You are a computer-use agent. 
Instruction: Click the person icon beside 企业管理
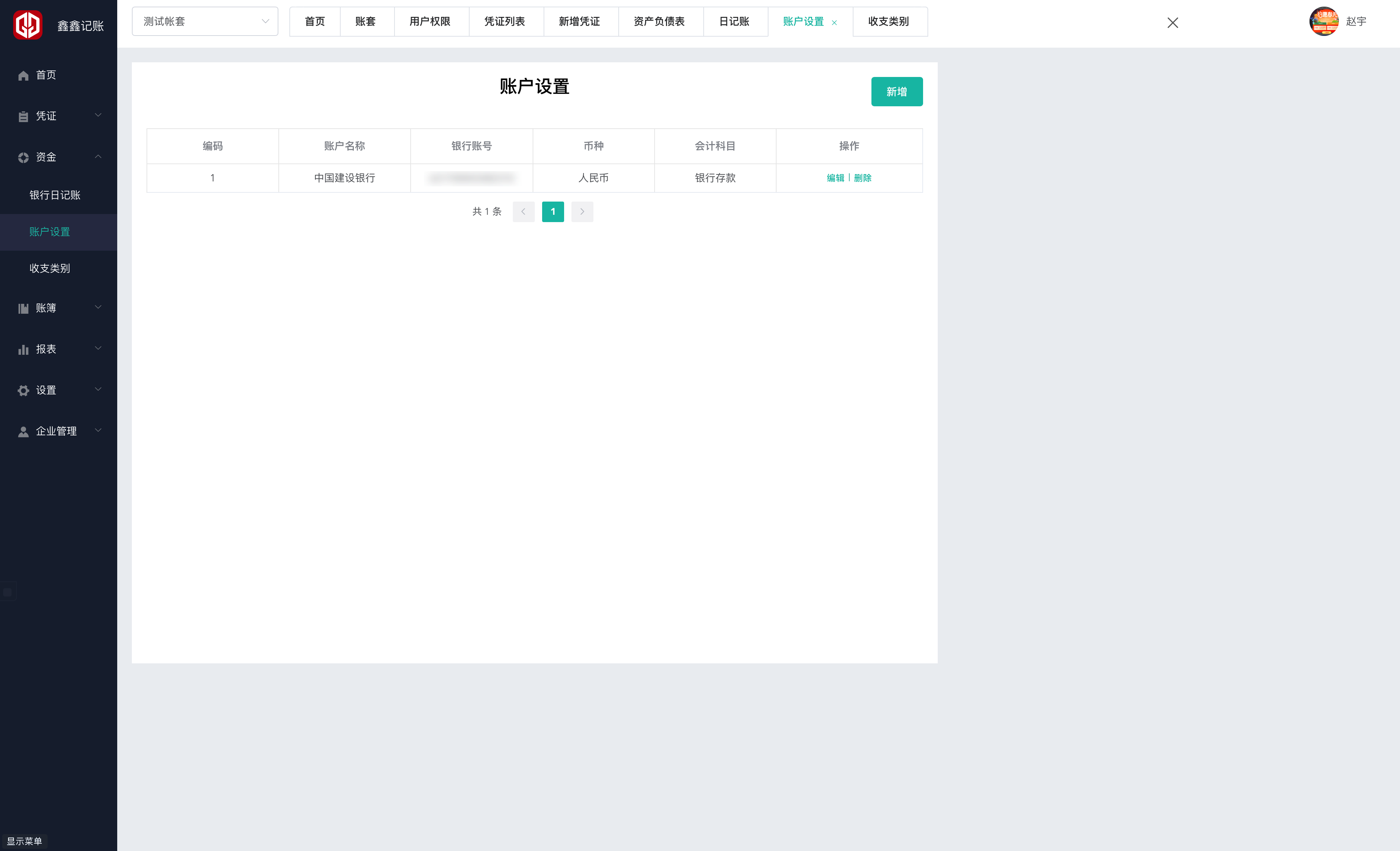(x=23, y=432)
